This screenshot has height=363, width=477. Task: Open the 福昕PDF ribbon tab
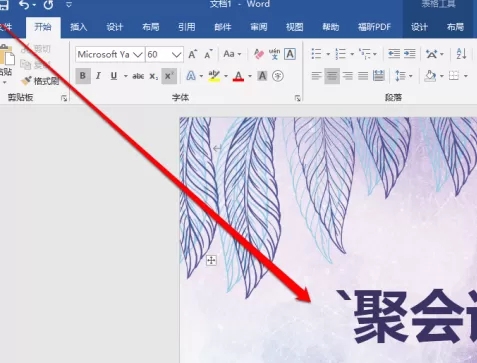374,27
